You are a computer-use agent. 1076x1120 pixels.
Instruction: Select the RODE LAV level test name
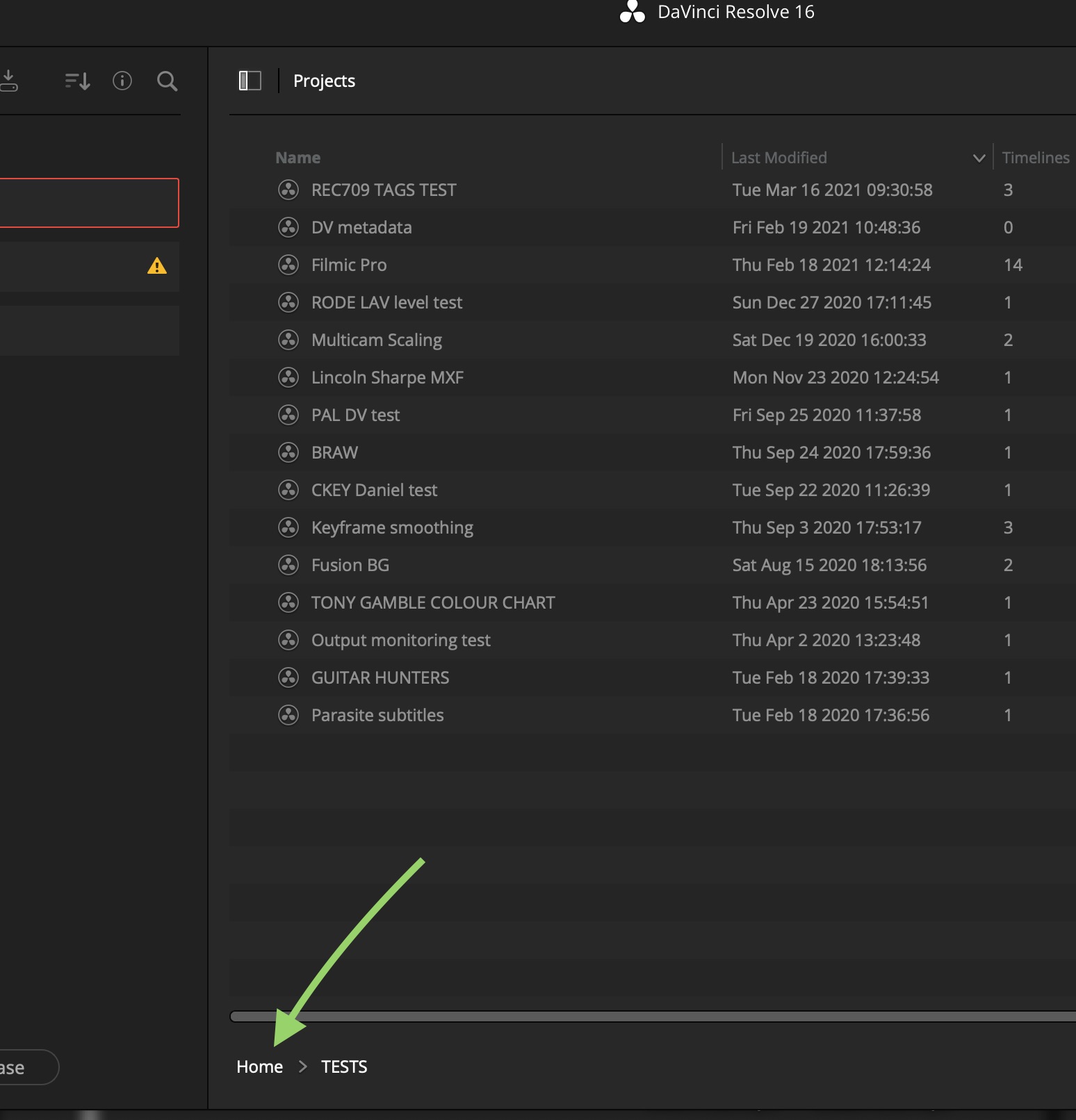386,302
